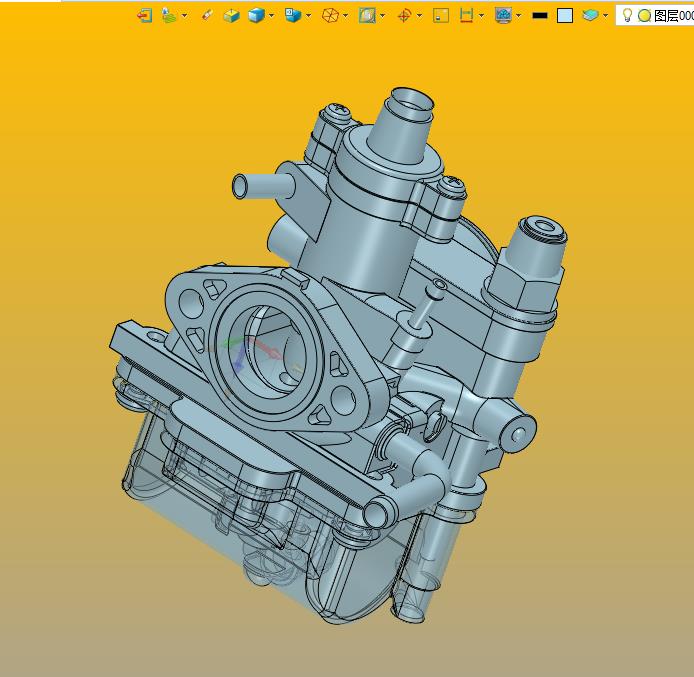
Task: Toggle the yellow circle layer state icon
Action: point(644,16)
